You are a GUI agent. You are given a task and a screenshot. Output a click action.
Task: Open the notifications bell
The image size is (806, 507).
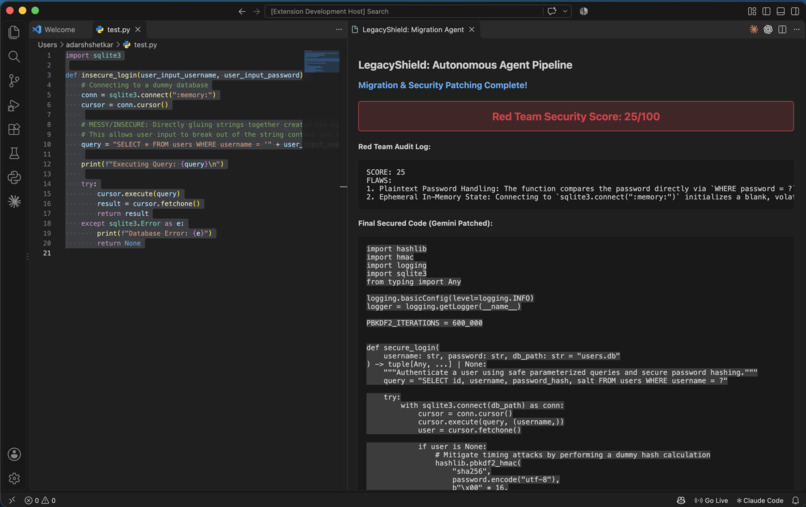tap(795, 500)
